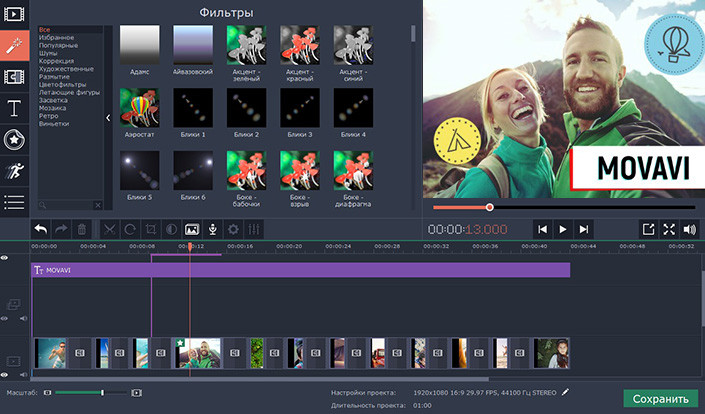Start voice recording with the microphone icon
The image size is (705, 414).
(x=213, y=229)
